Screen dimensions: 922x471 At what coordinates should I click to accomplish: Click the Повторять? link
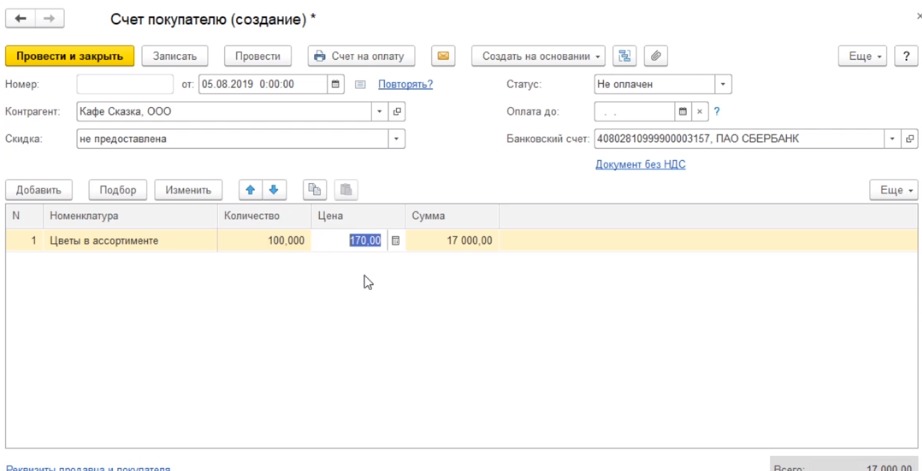[x=405, y=84]
